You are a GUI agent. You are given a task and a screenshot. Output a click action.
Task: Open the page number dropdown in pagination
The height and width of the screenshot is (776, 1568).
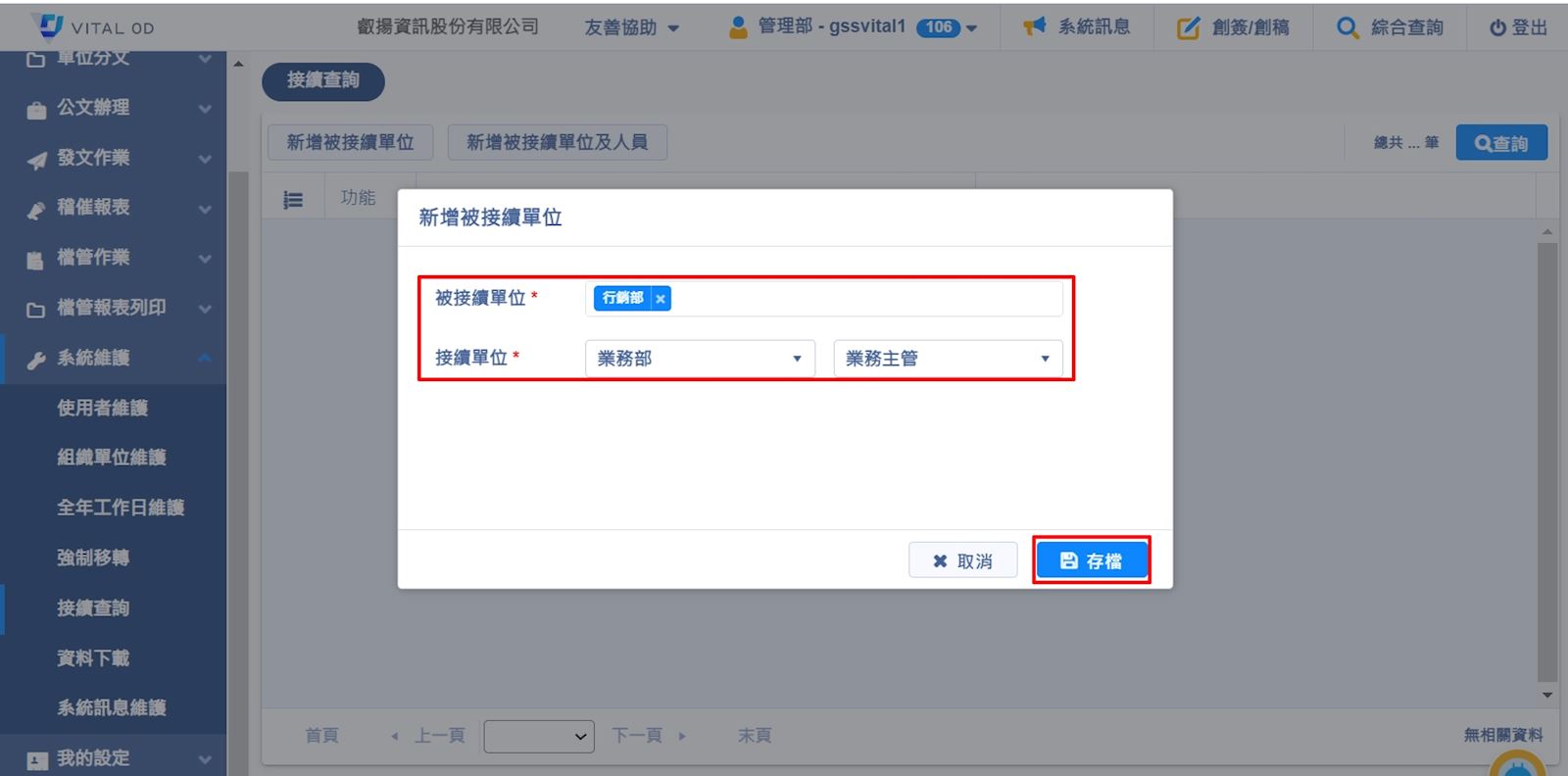point(539,736)
